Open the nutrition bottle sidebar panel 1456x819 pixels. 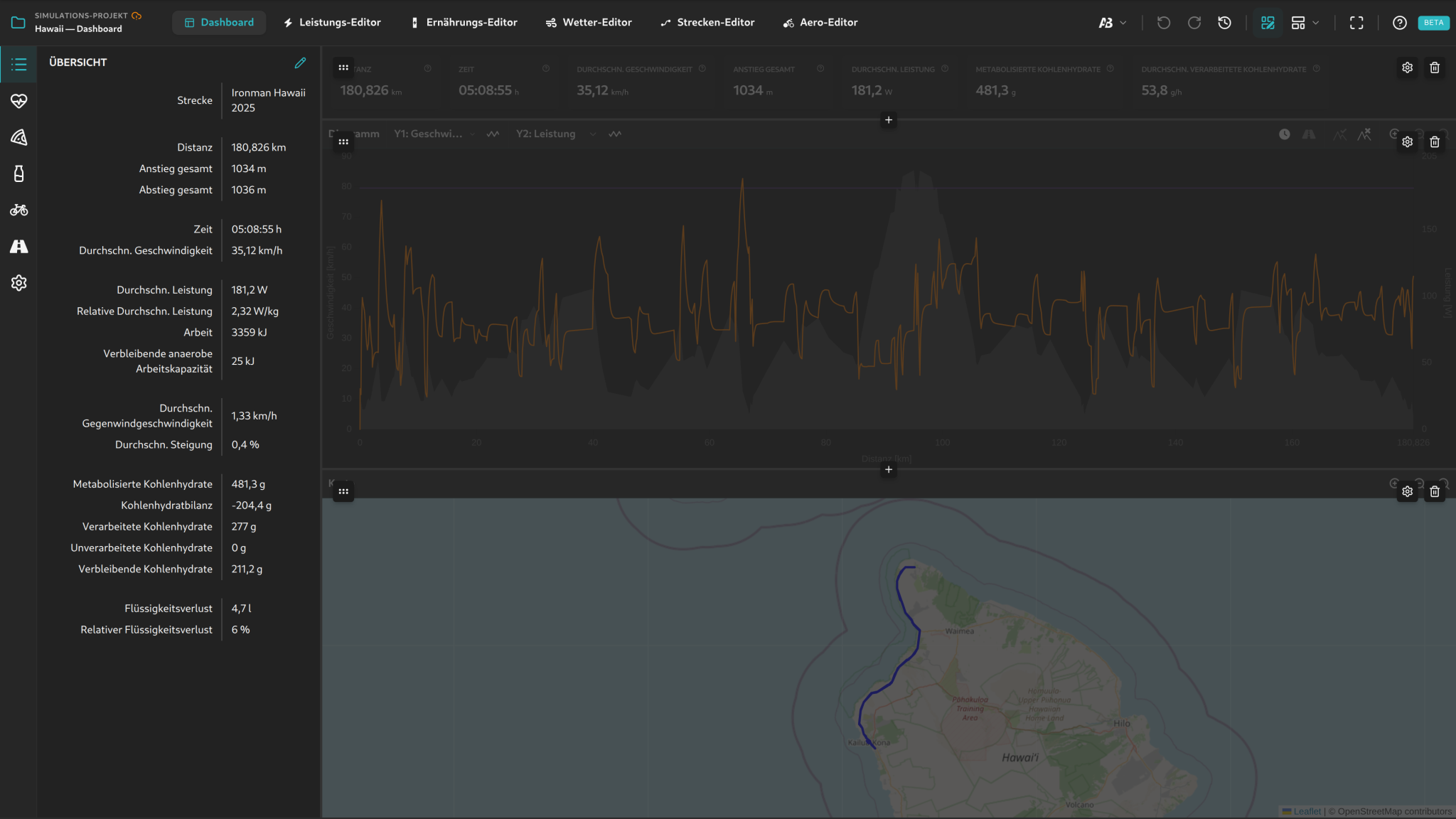tap(18, 173)
